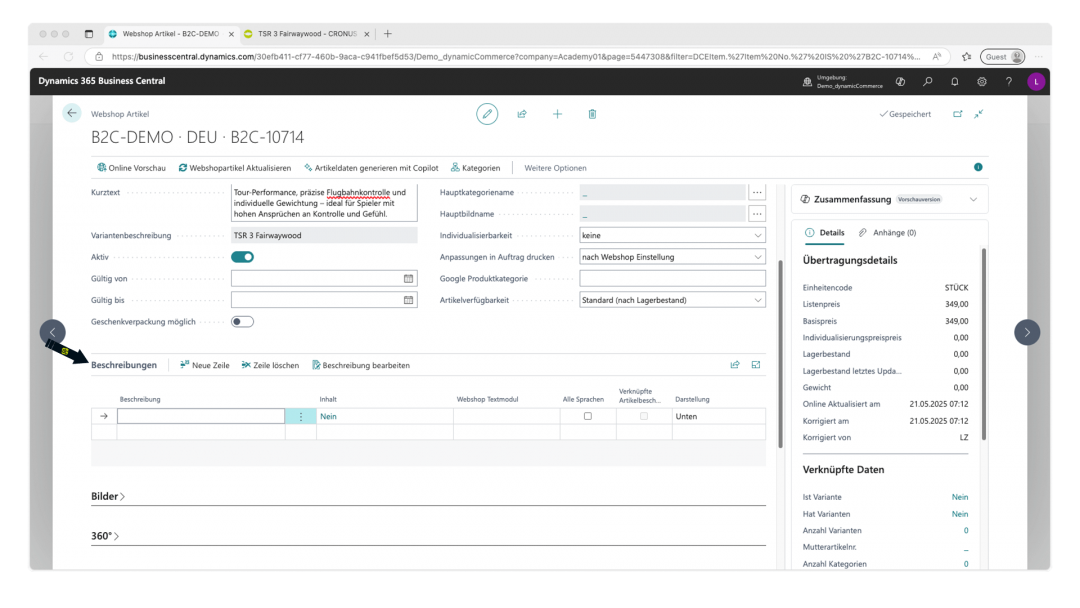1080x608 pixels.
Task: Click the Verknüpfte Artikelbeschreibung checkbox
Action: pos(644,416)
